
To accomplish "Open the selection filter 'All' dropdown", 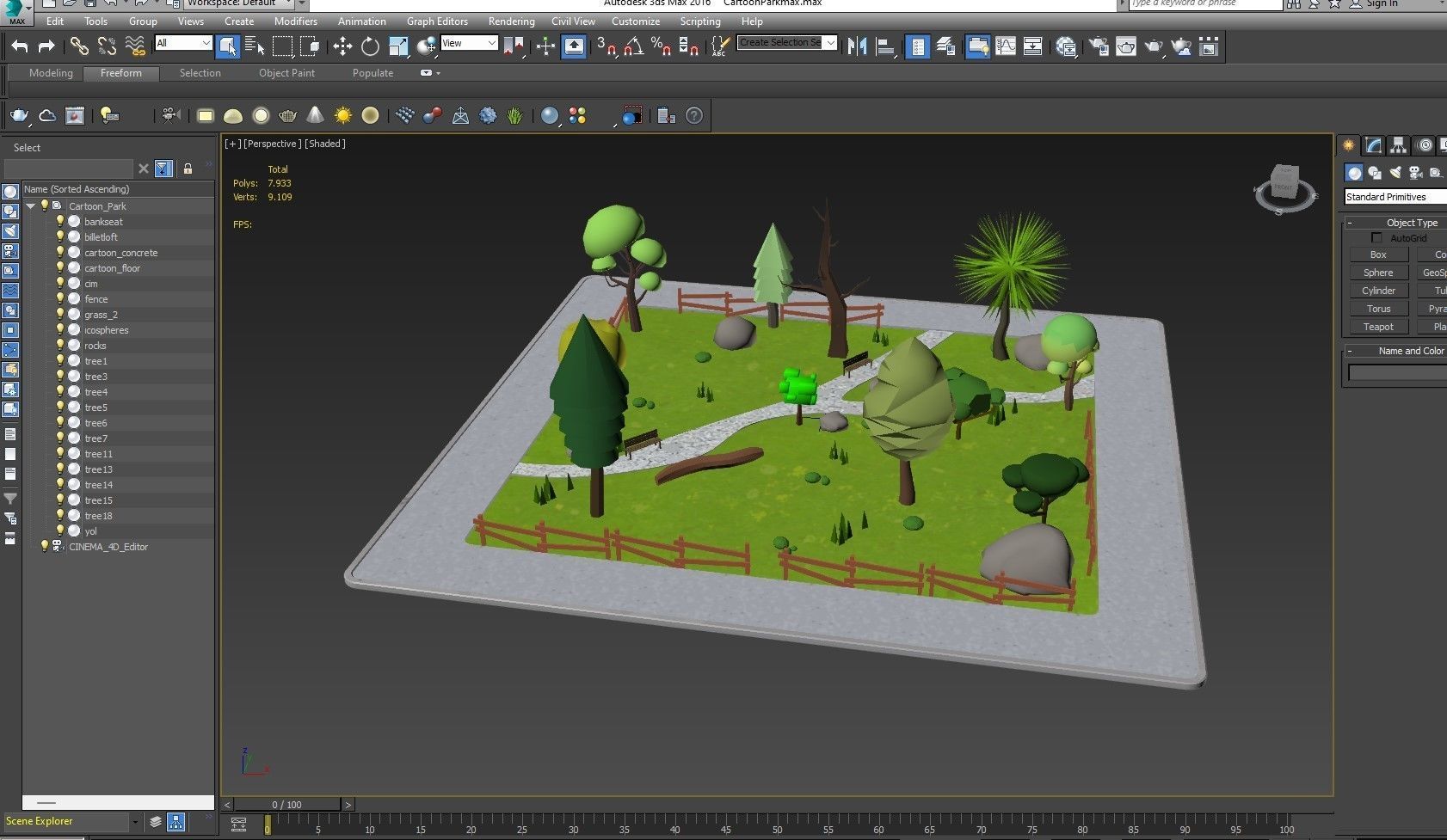I will tap(183, 43).
